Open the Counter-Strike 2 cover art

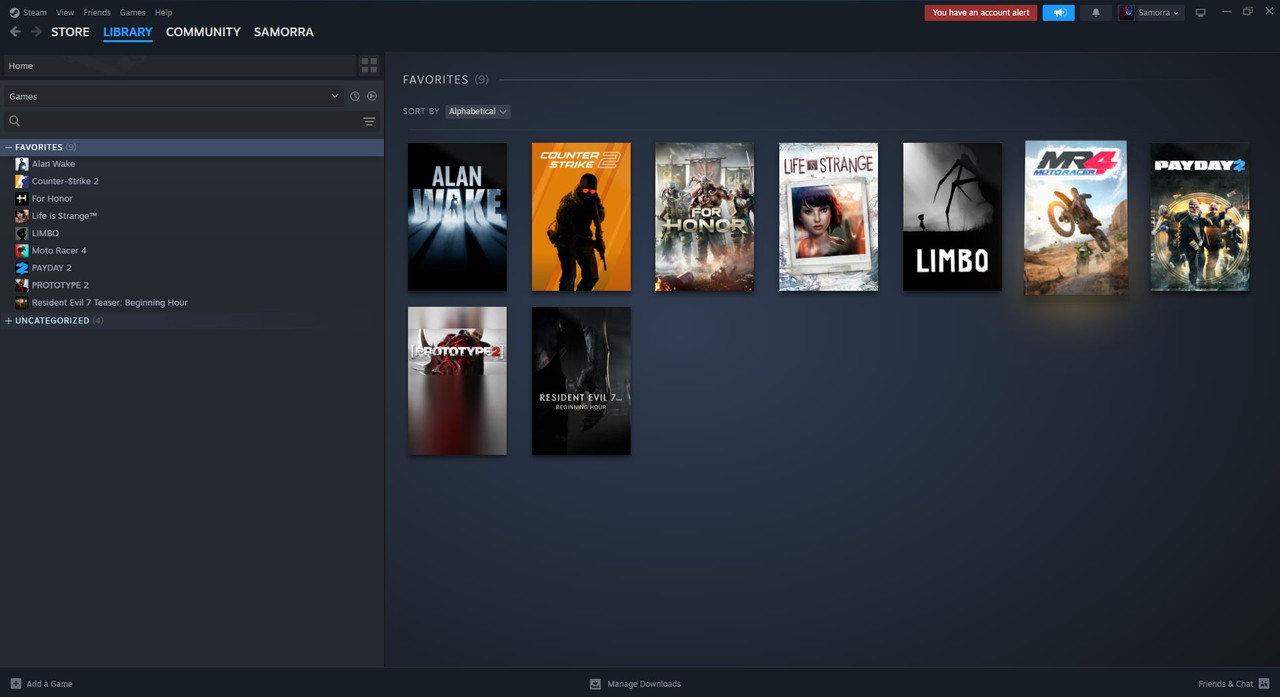click(581, 217)
